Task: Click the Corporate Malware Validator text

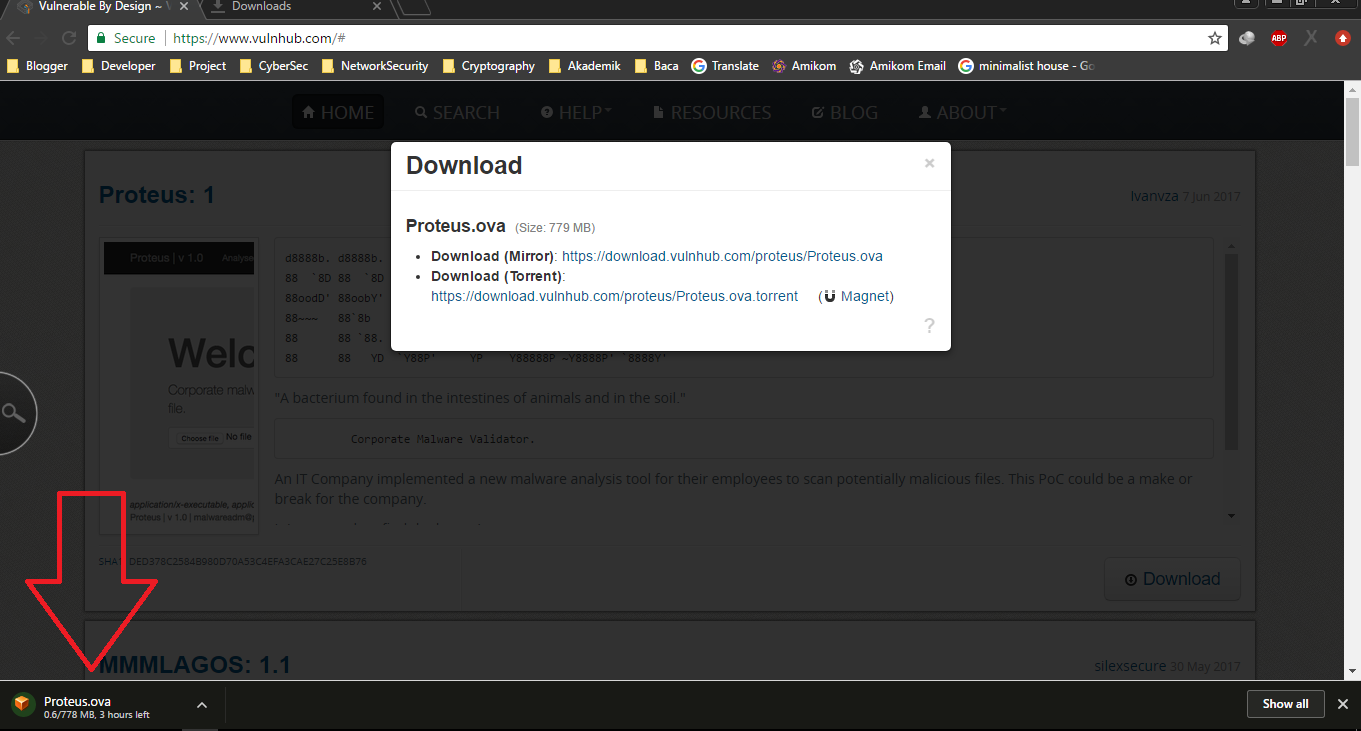Action: (x=442, y=439)
